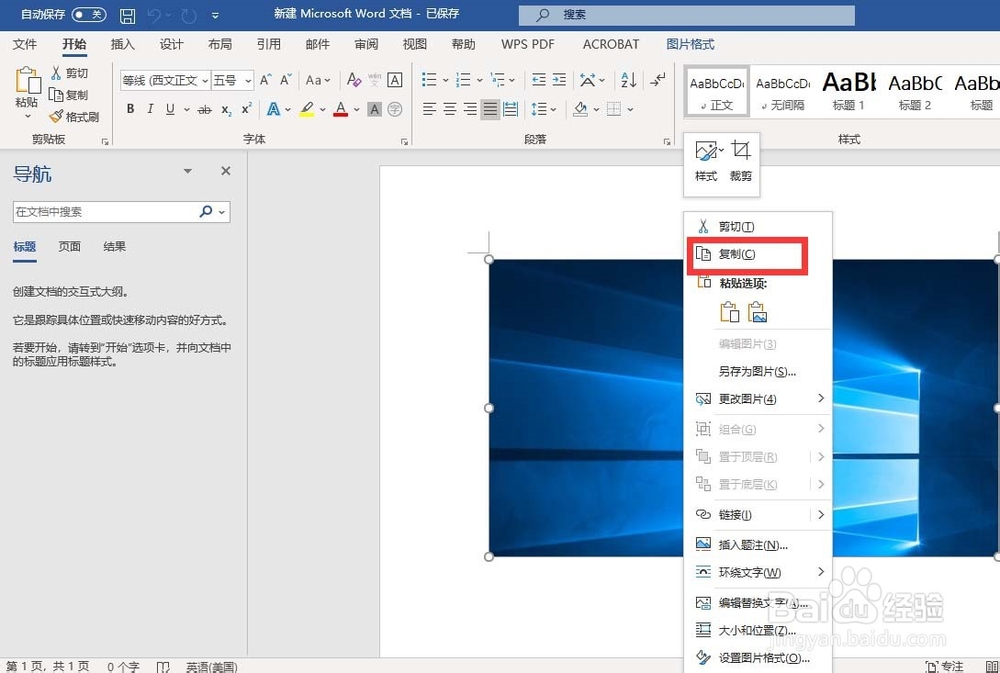Screen dimensions: 1000x673
Task: Click the Increase Indent icon
Action: click(559, 80)
